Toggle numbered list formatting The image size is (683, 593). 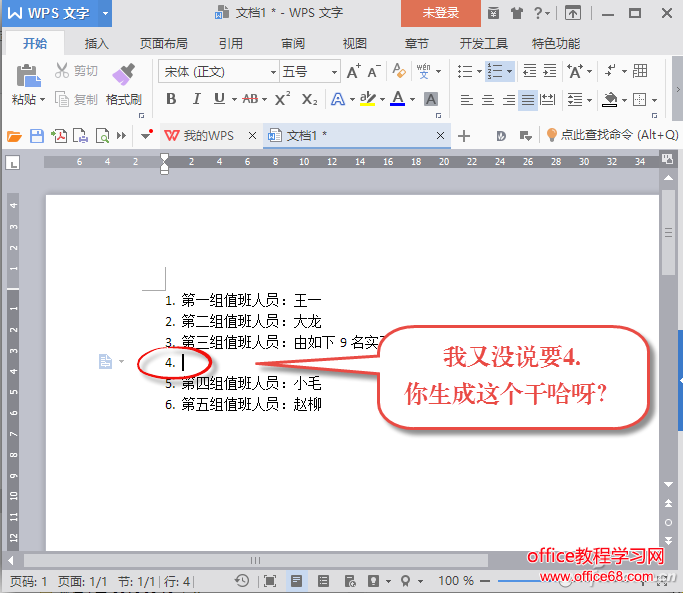[x=495, y=71]
